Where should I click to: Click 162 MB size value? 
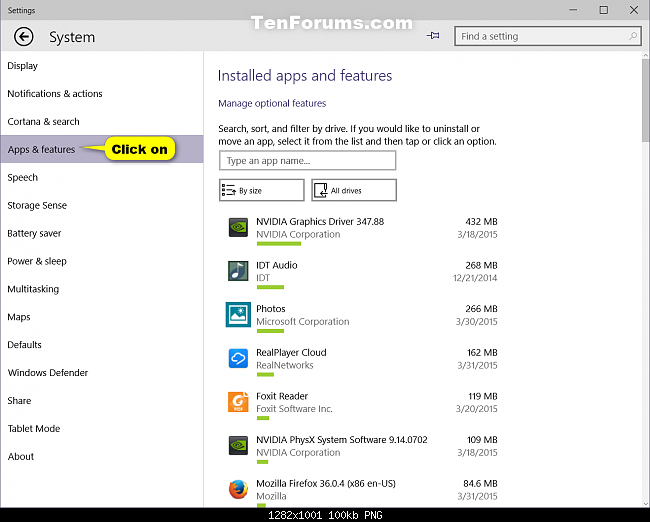pos(482,352)
